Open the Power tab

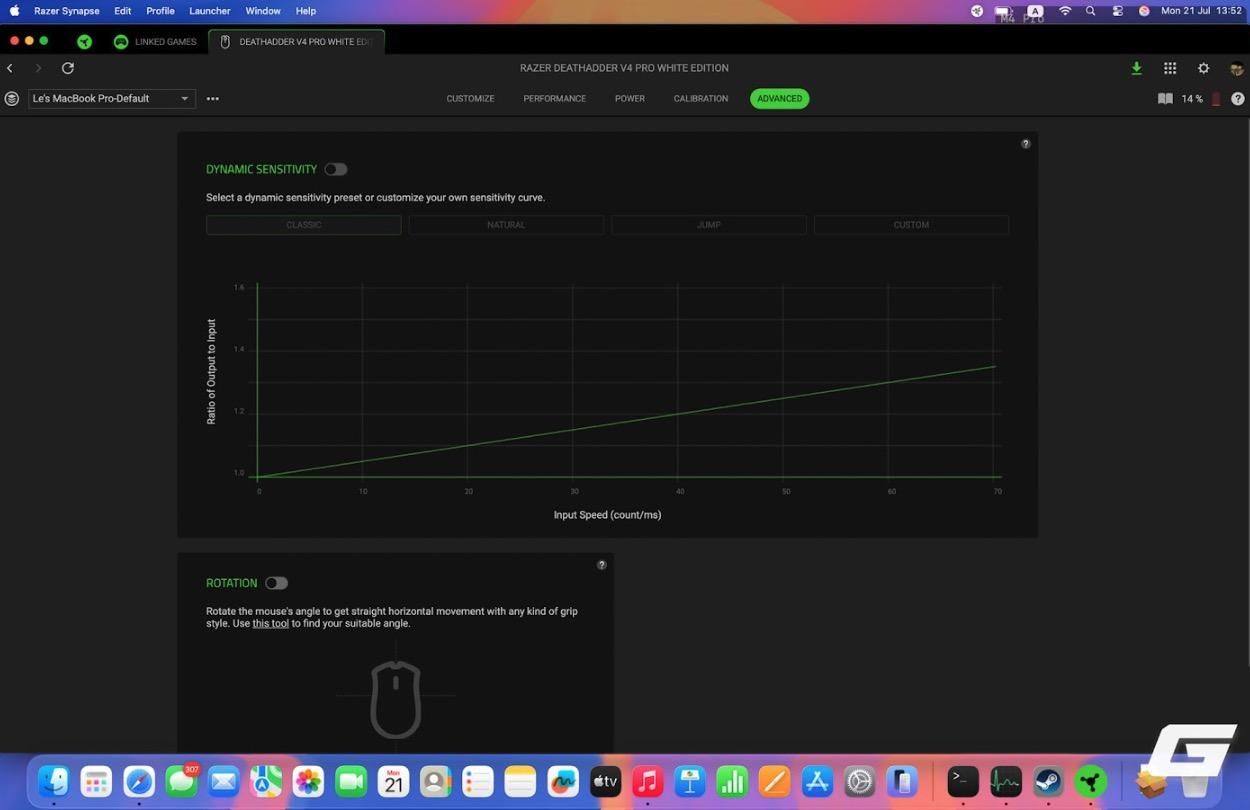630,99
